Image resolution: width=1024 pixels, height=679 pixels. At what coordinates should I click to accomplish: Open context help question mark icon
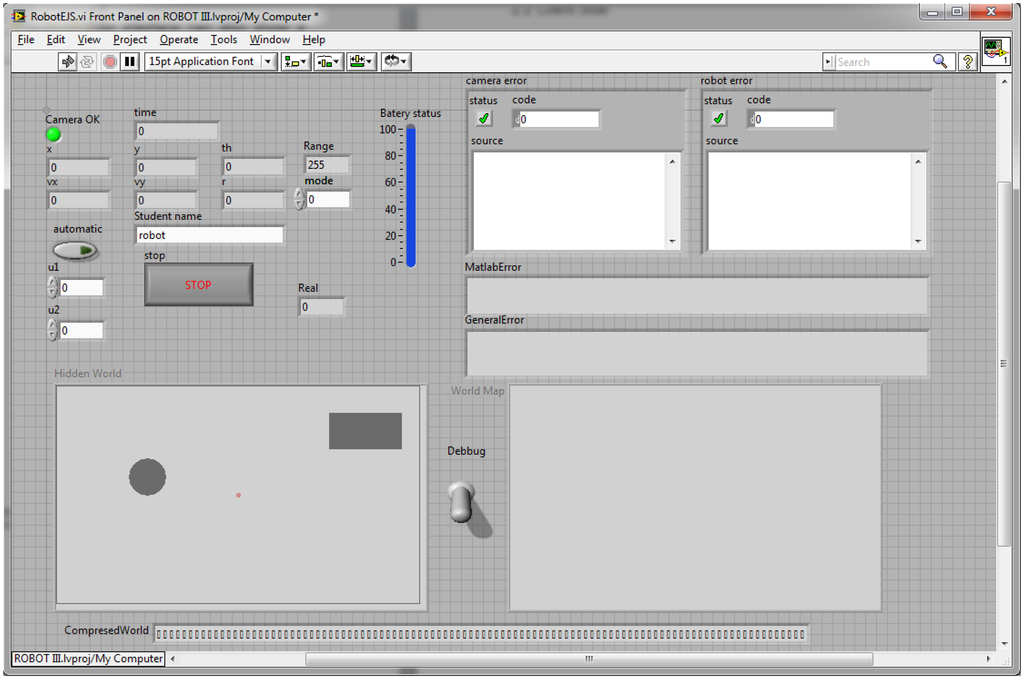968,62
